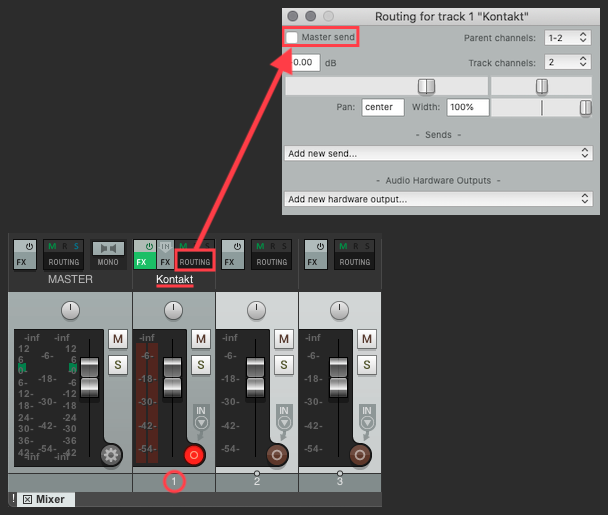Click the routing pan slider handle

(542, 86)
